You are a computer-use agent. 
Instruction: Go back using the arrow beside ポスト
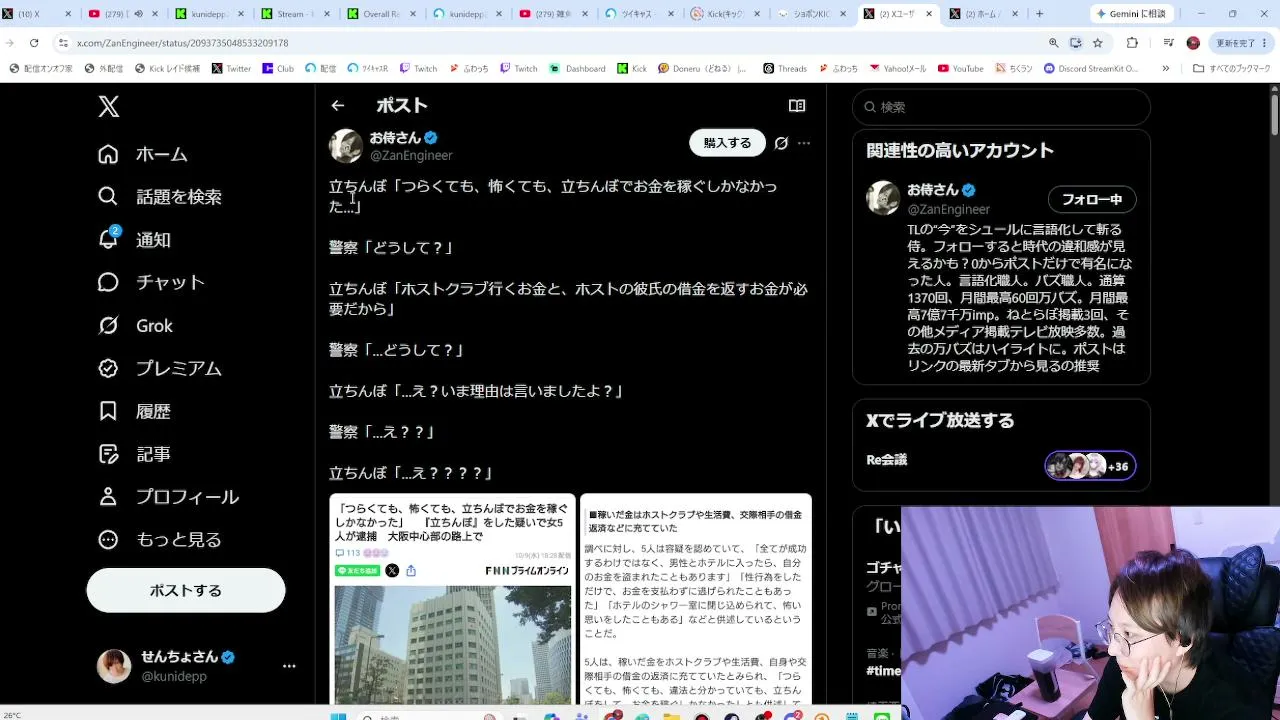pyautogui.click(x=338, y=105)
